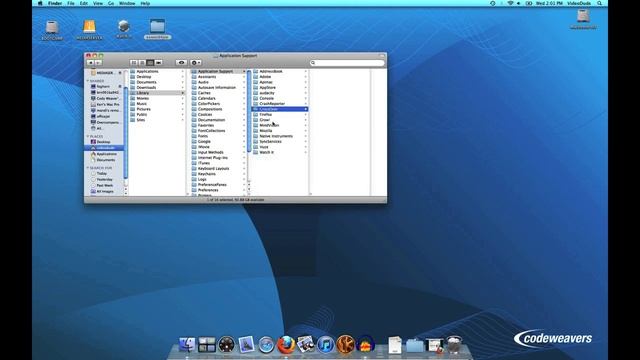The height and width of the screenshot is (360, 640).
Task: Launch Firefox from the Dock
Action: click(286, 345)
